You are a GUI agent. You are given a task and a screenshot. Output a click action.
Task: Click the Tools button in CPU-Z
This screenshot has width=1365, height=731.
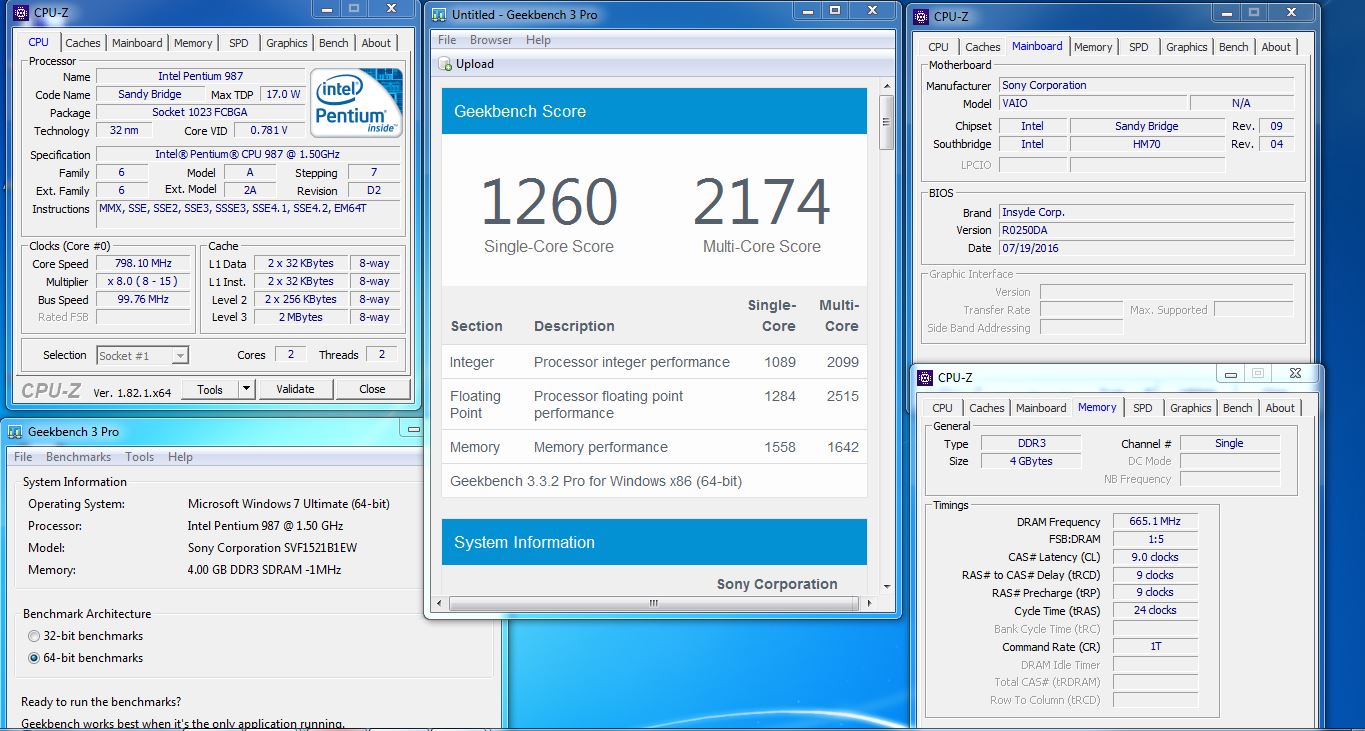(x=210, y=389)
